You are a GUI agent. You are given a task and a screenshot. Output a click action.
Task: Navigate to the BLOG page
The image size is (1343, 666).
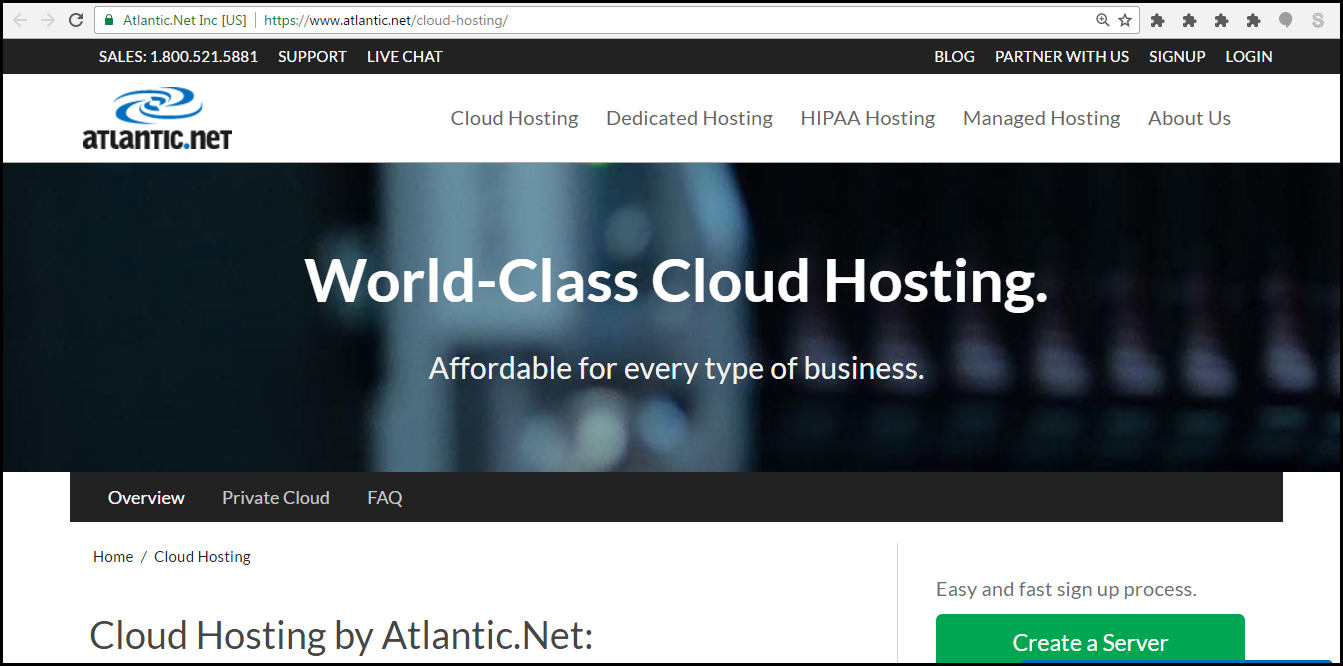954,56
